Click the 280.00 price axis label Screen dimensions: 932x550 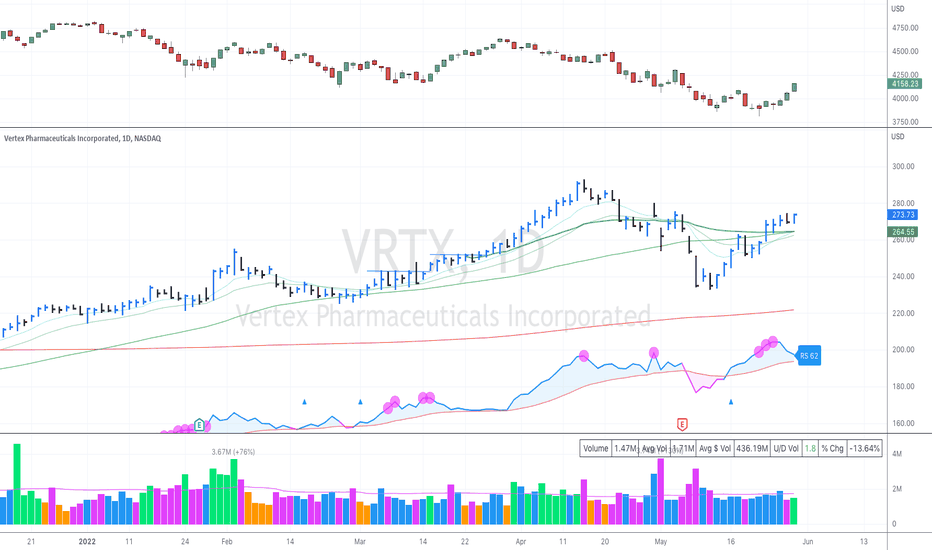(x=903, y=203)
